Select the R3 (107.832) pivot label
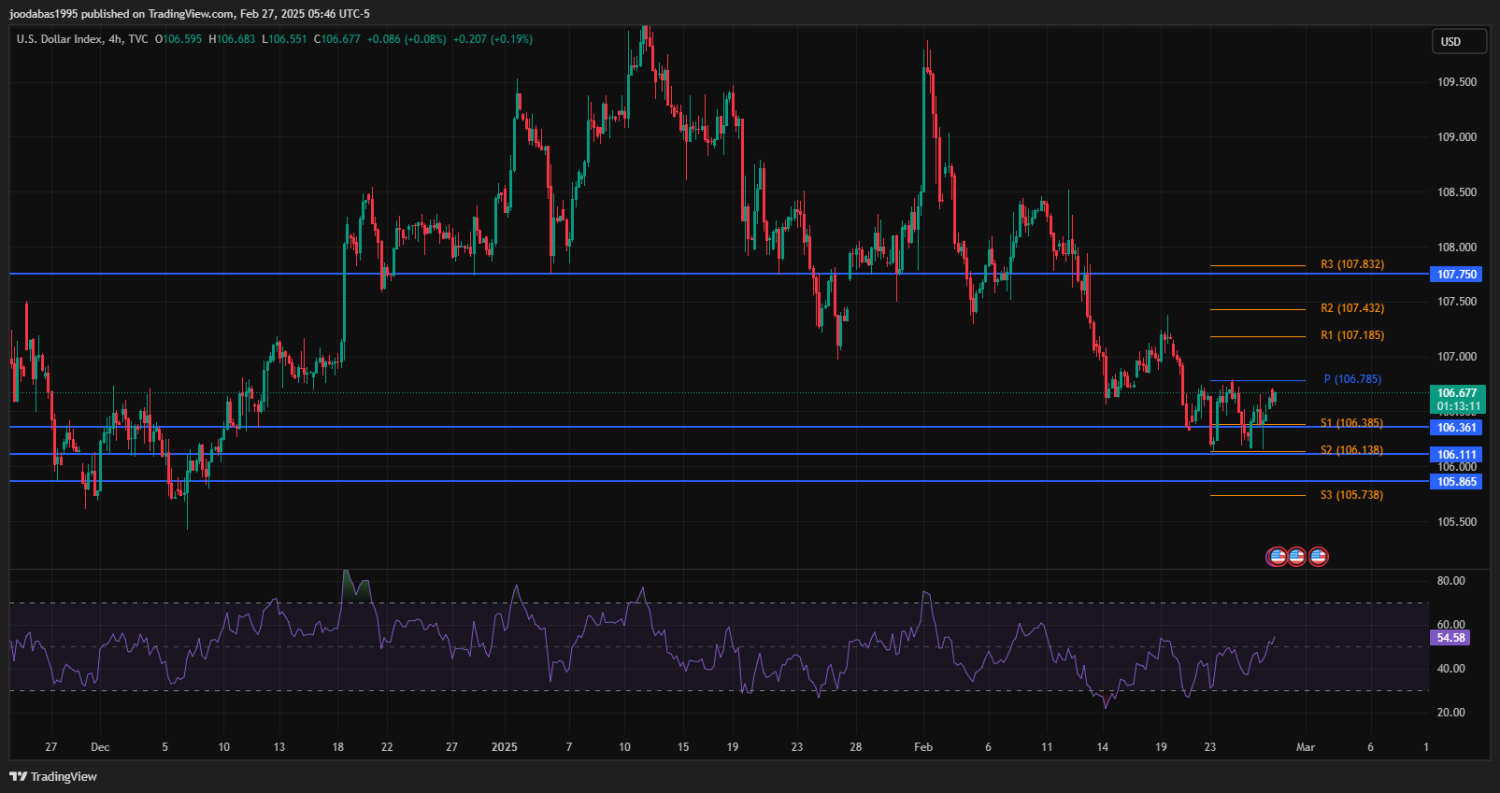The height and width of the screenshot is (793, 1500). [x=1352, y=265]
